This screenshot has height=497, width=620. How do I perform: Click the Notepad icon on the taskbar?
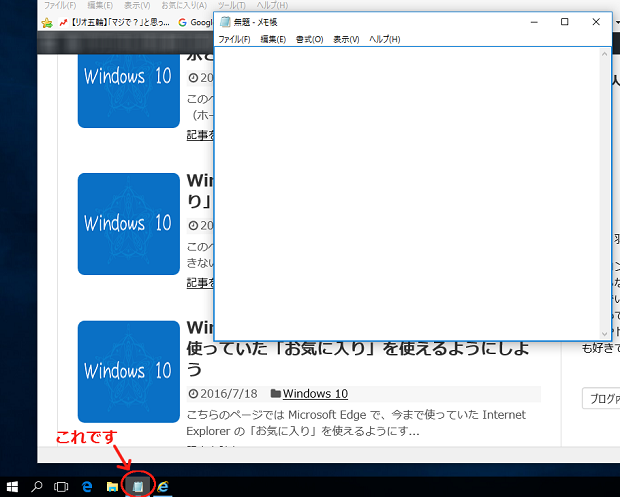[138, 486]
